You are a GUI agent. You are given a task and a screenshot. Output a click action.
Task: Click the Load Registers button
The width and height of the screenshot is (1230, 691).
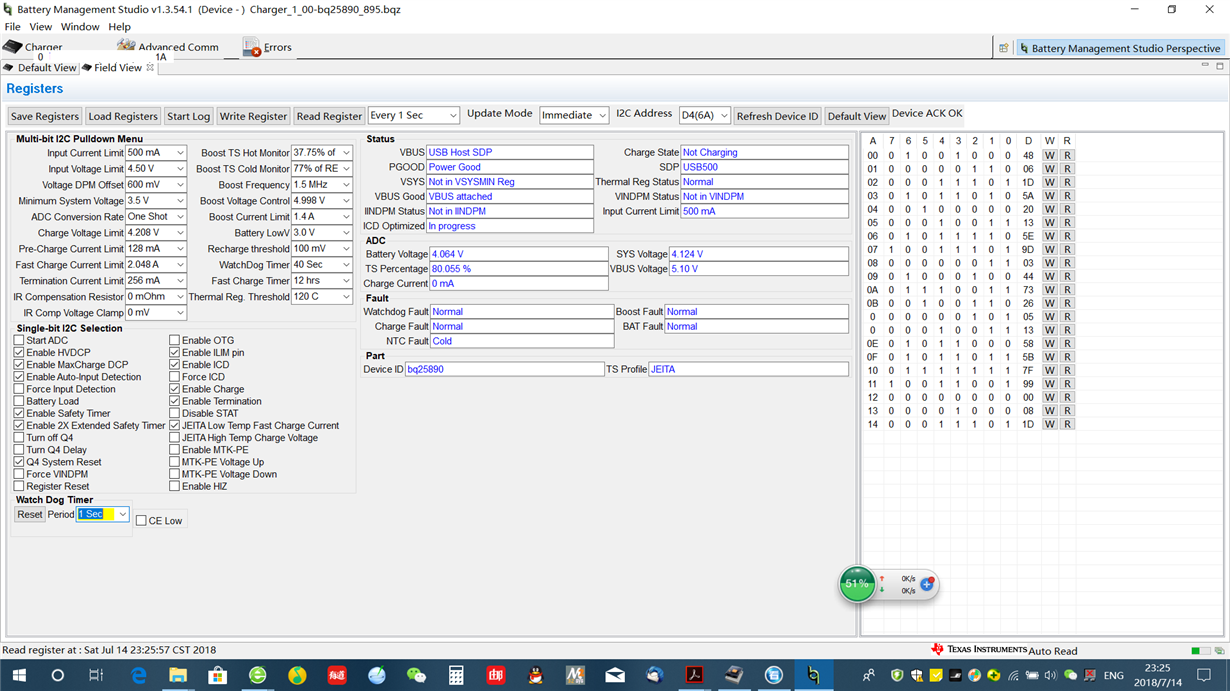click(123, 116)
